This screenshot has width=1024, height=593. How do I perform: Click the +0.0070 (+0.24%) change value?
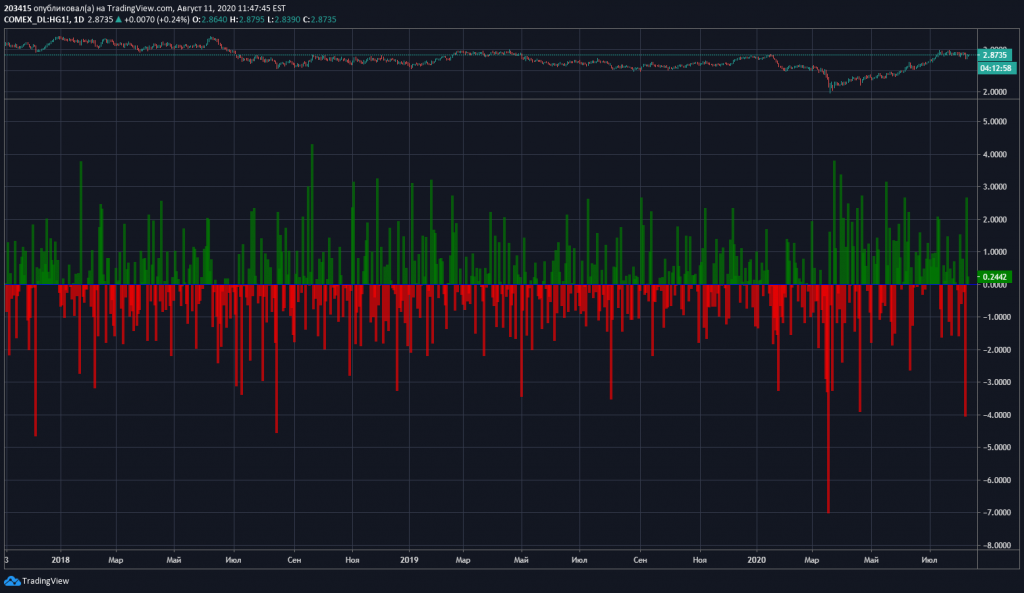(157, 20)
